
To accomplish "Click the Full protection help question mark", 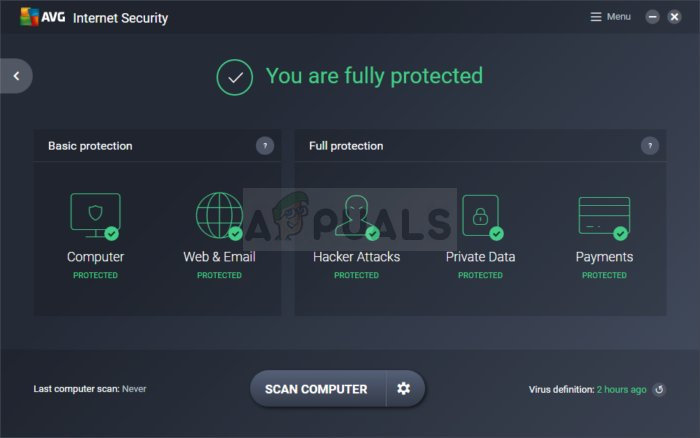I will click(650, 146).
